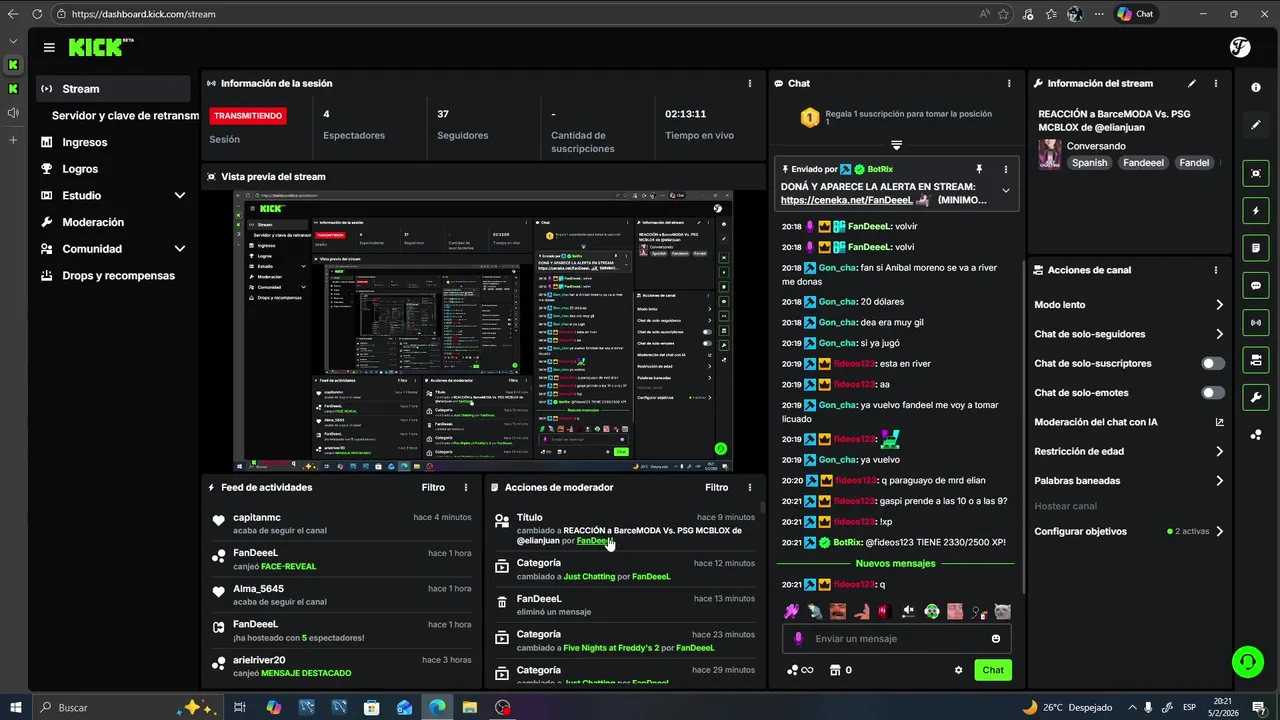Unpin the BotRix pinned message with pin icon
The width and height of the screenshot is (1280, 720).
tap(979, 169)
